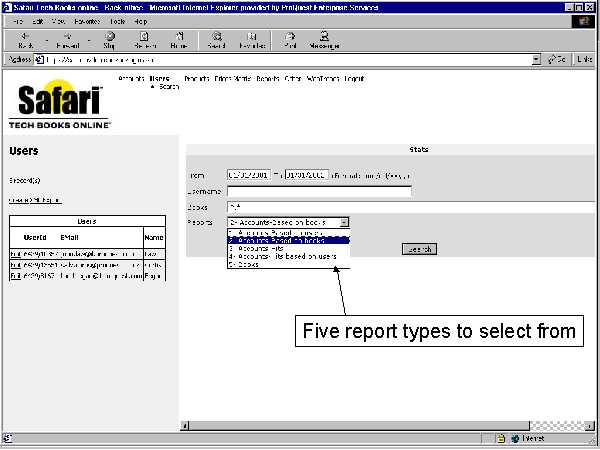Viewport: 600px width, 450px height.
Task: Click the status bar lock icon
Action: pos(501,439)
